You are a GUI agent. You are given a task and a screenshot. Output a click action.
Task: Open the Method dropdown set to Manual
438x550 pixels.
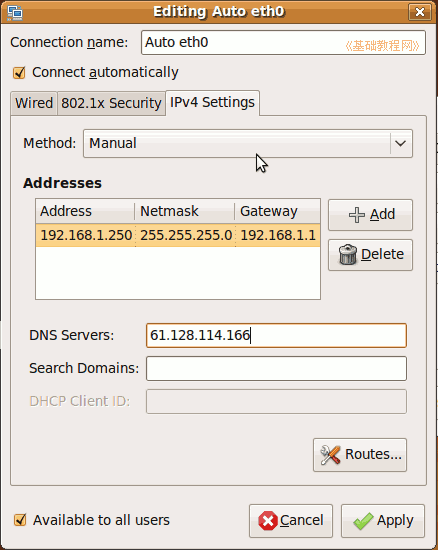tap(248, 143)
